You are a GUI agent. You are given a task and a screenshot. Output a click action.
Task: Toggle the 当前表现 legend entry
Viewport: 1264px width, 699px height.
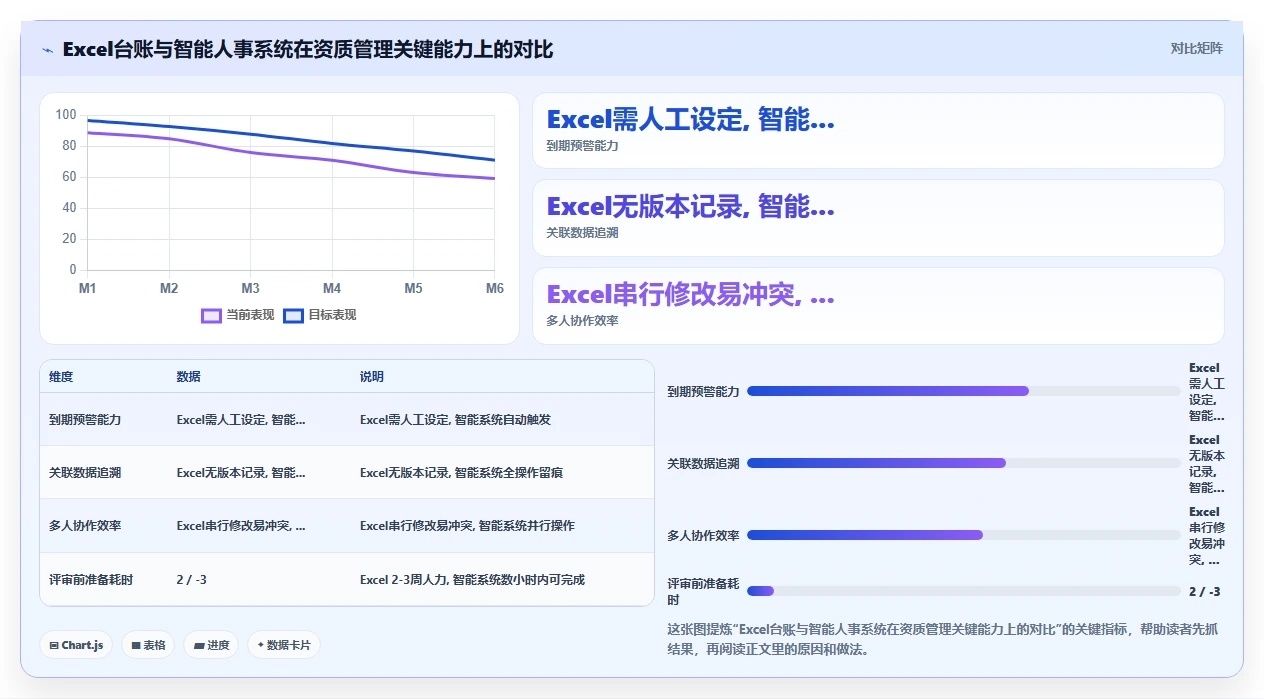tap(238, 315)
